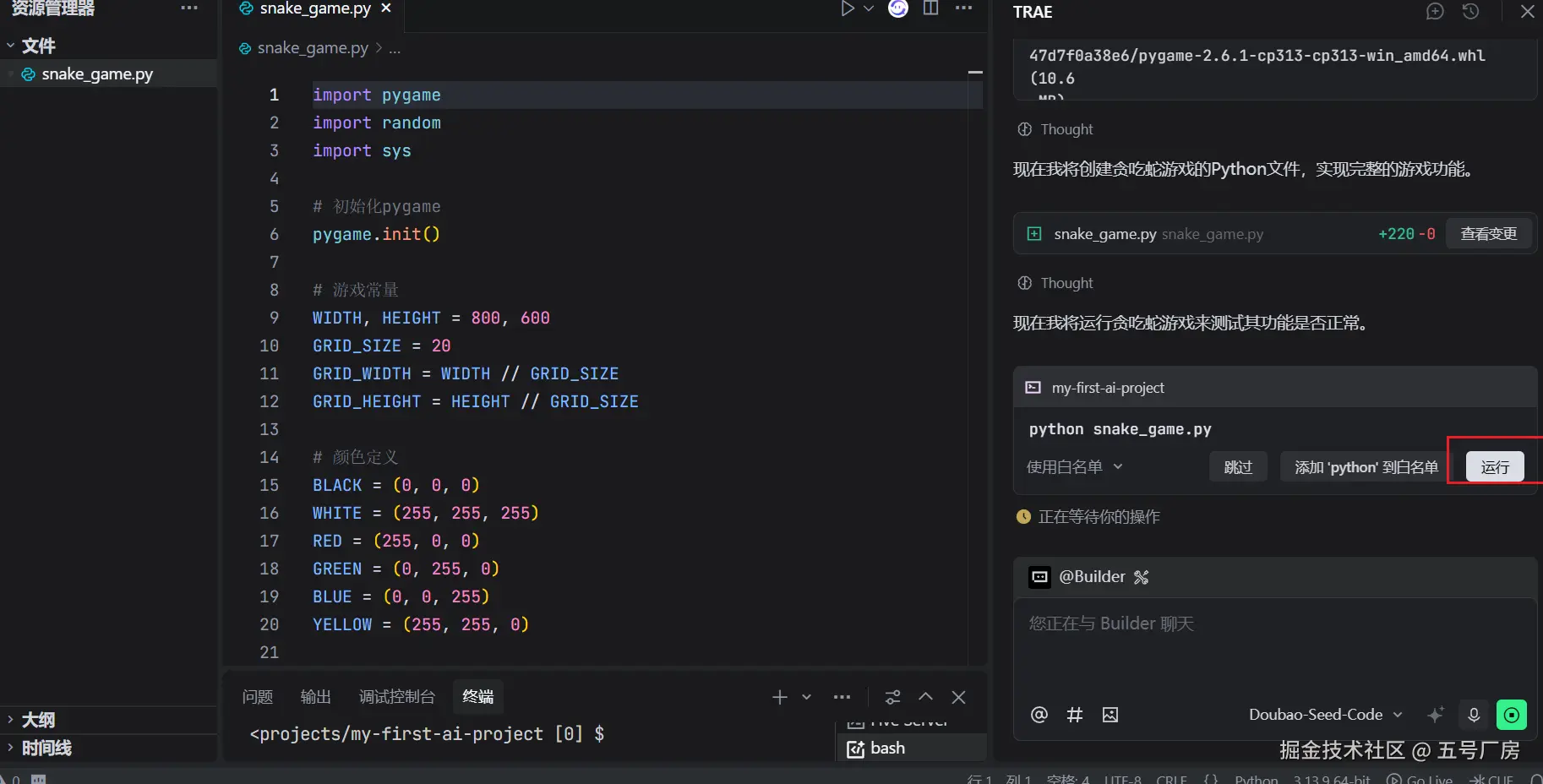Click the 查看变更 button
The image size is (1543, 784).
click(1489, 234)
